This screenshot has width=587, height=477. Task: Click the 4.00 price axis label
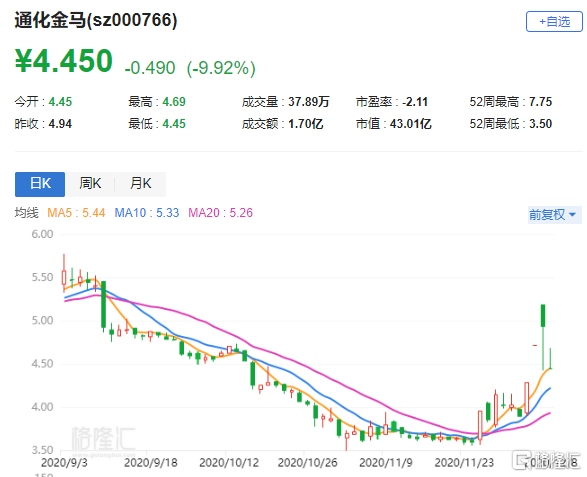(42, 407)
